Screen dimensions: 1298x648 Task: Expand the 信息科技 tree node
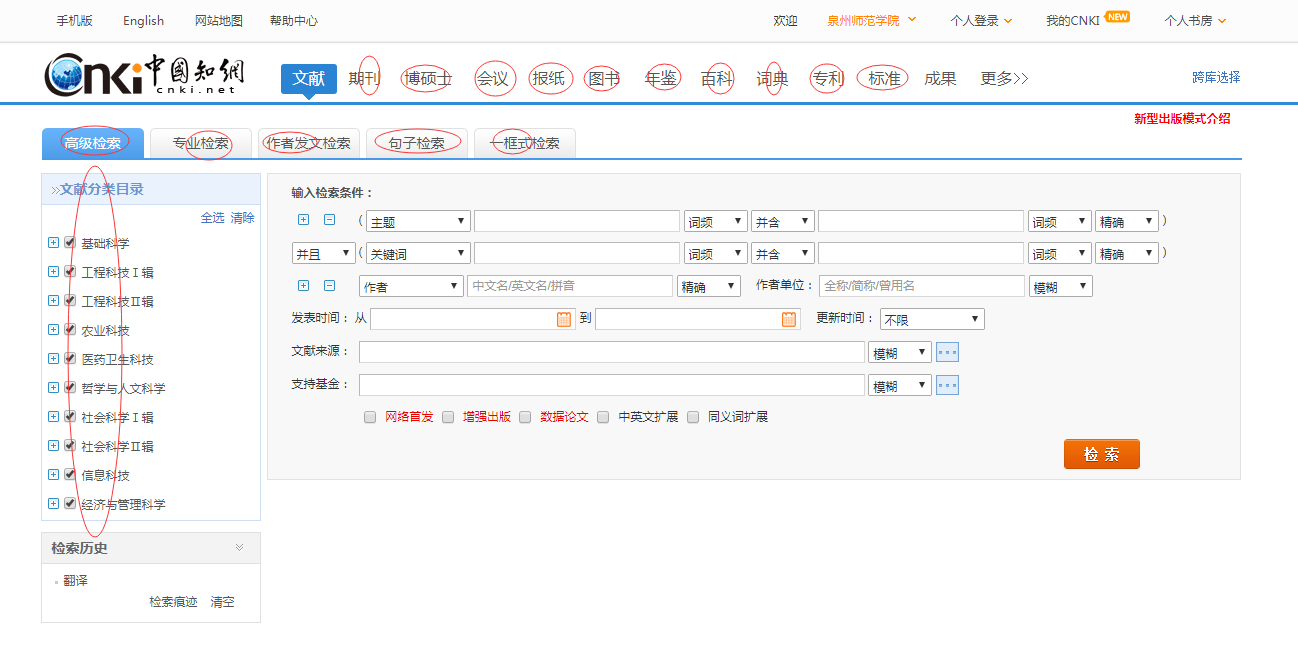53,475
